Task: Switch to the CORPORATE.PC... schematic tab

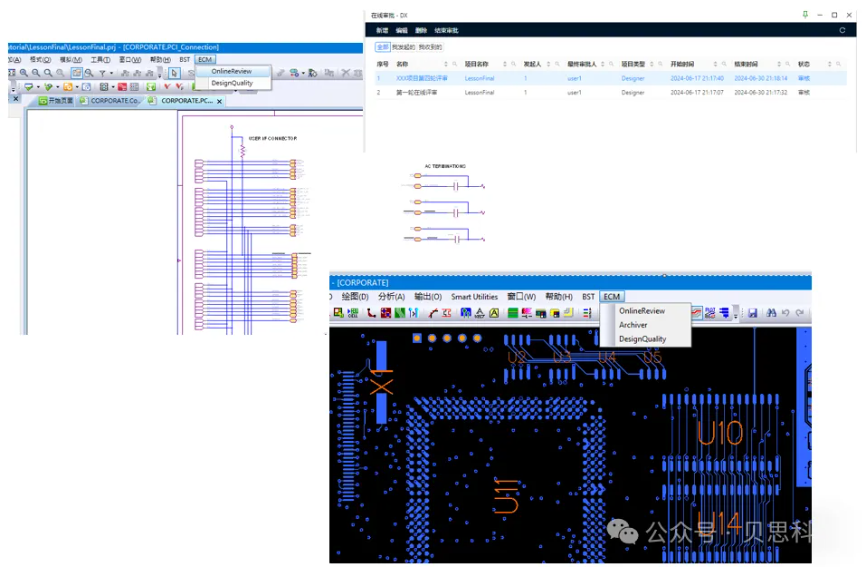Action: tap(185, 101)
